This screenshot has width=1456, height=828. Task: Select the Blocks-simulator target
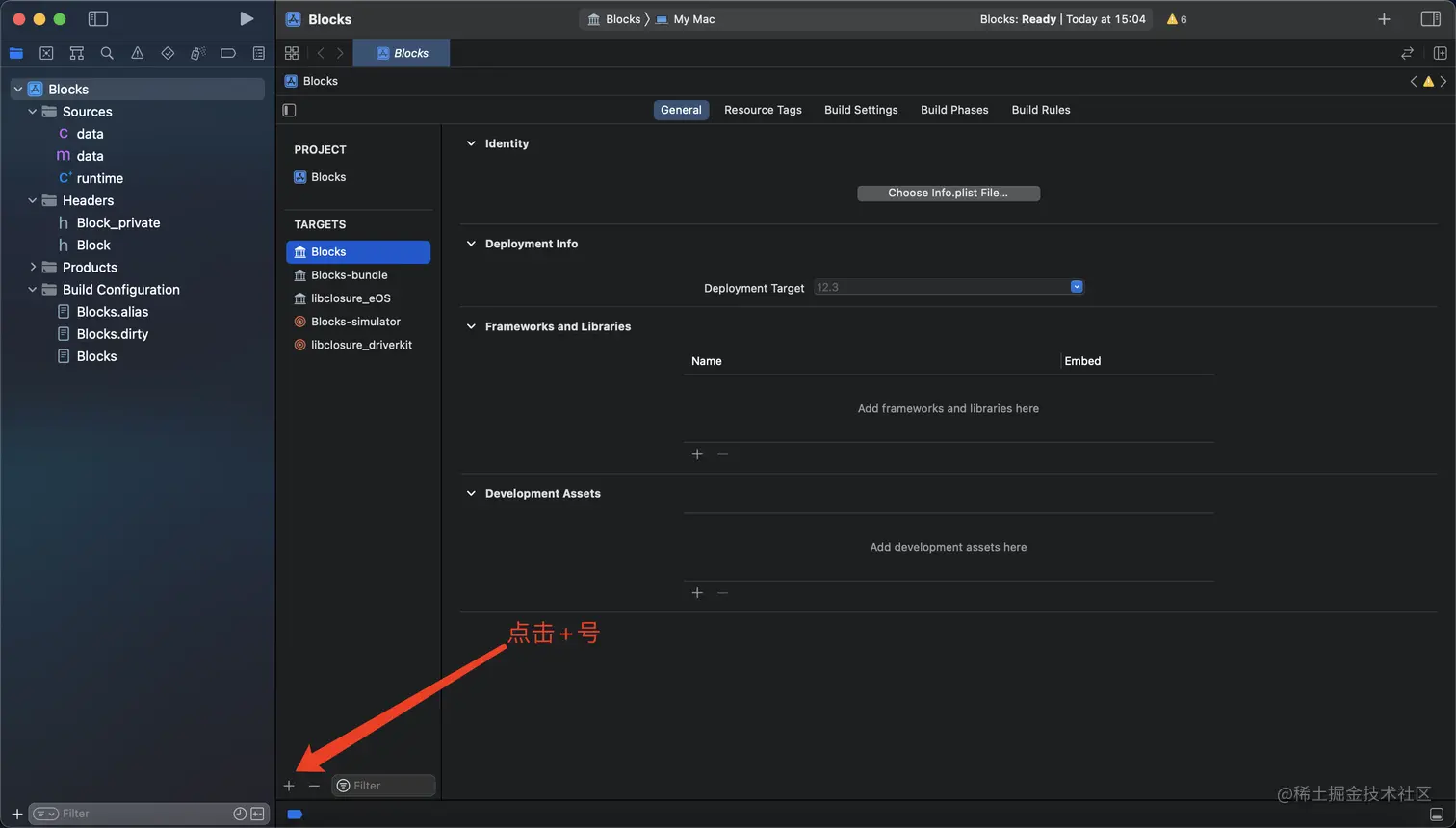click(x=358, y=322)
